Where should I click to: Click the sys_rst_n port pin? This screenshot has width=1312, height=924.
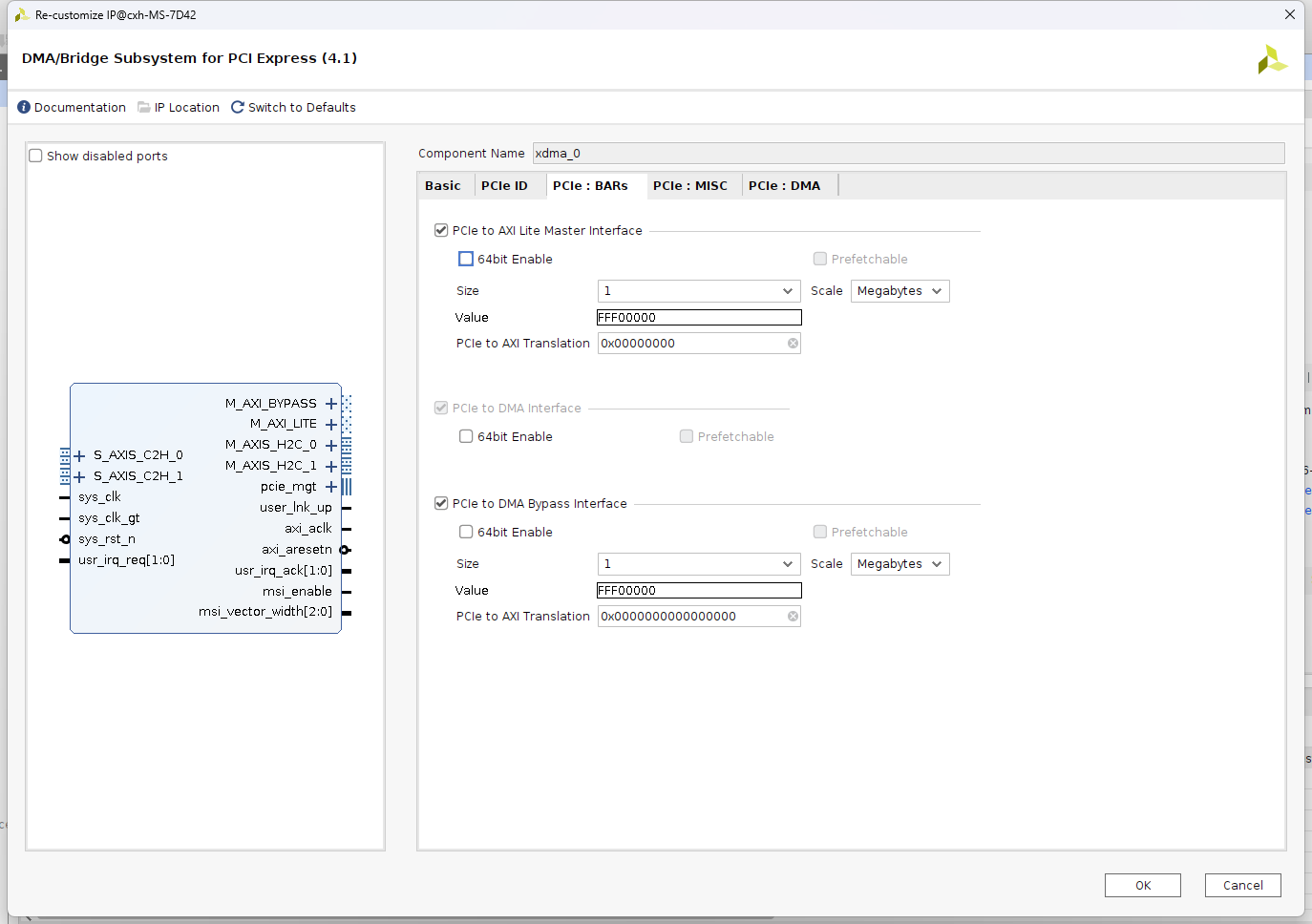point(65,539)
